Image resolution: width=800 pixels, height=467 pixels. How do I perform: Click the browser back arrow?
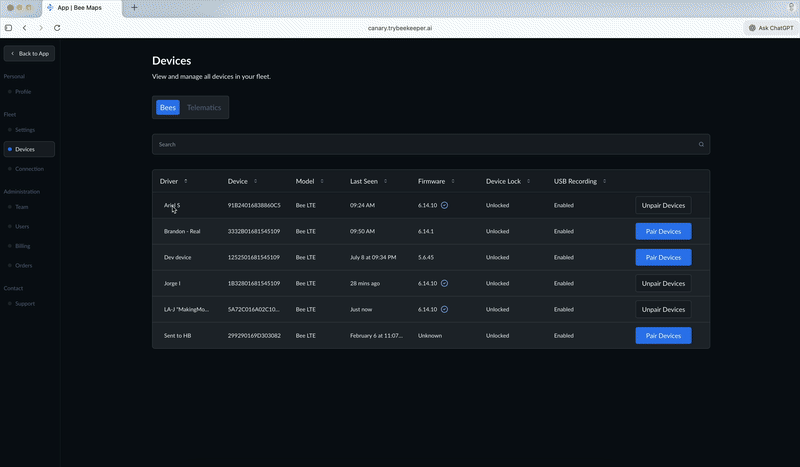[x=25, y=28]
